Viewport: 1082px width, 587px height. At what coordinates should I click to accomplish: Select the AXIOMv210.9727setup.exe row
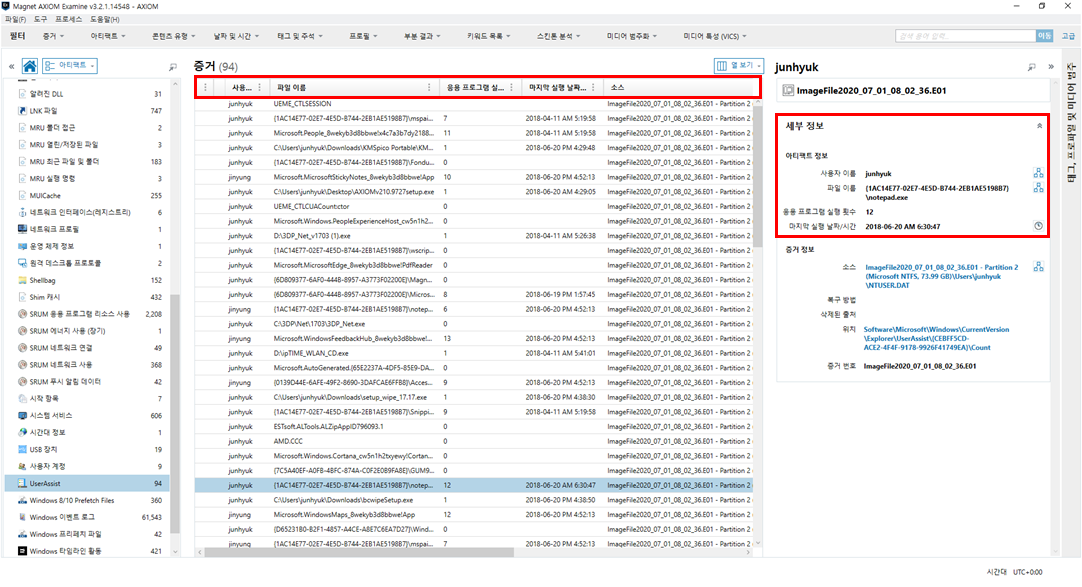point(473,192)
